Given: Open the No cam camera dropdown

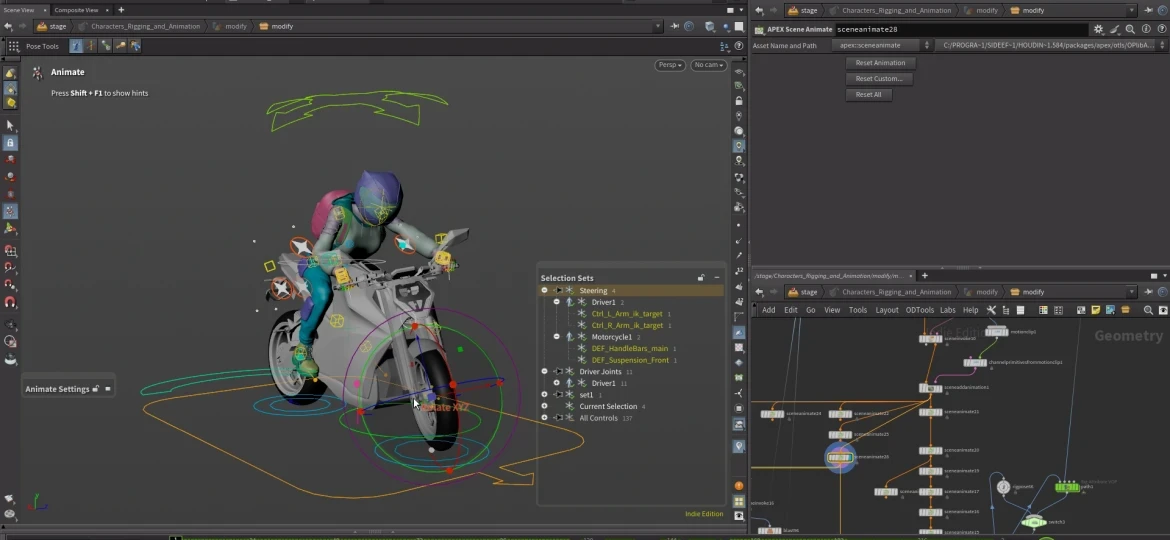Looking at the screenshot, I should point(707,66).
